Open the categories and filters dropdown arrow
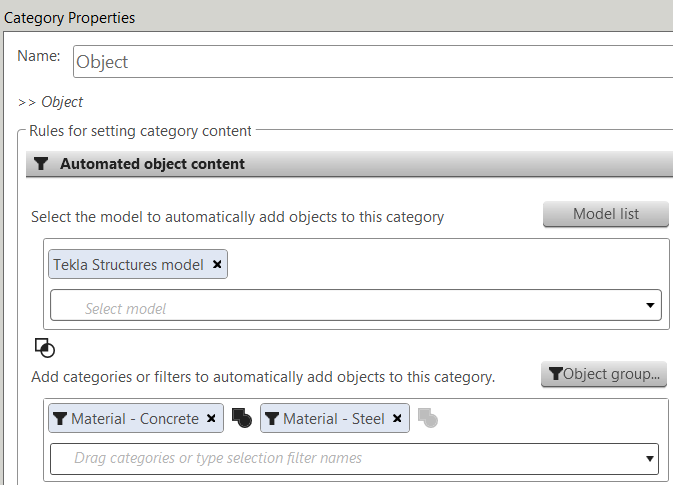 click(649, 459)
